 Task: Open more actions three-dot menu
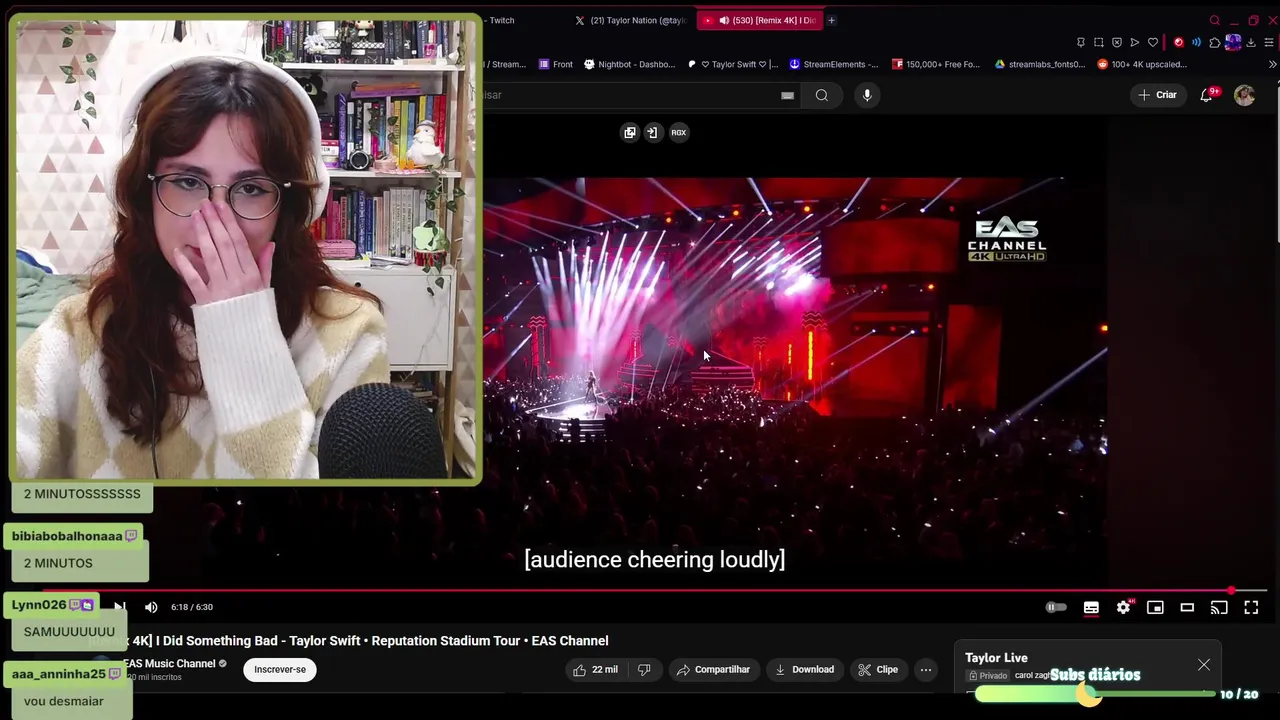[926, 670]
